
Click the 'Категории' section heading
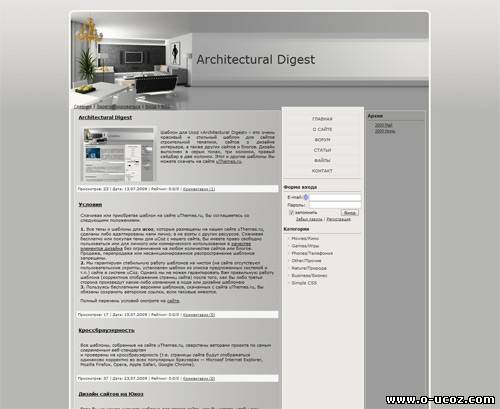tap(296, 229)
